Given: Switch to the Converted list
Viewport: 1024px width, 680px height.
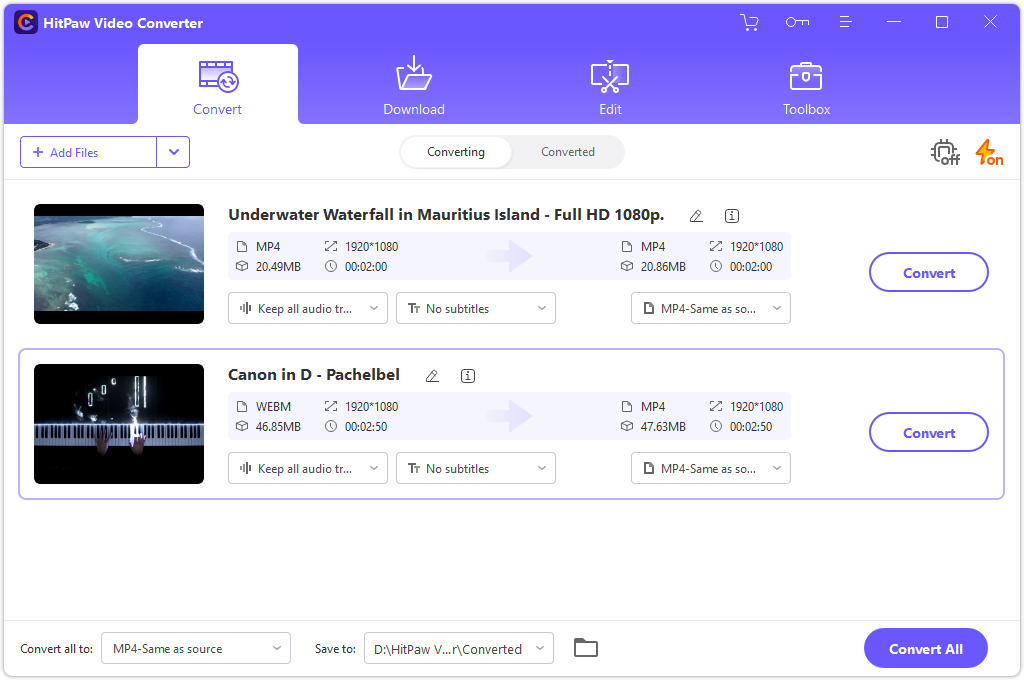Looking at the screenshot, I should (568, 152).
